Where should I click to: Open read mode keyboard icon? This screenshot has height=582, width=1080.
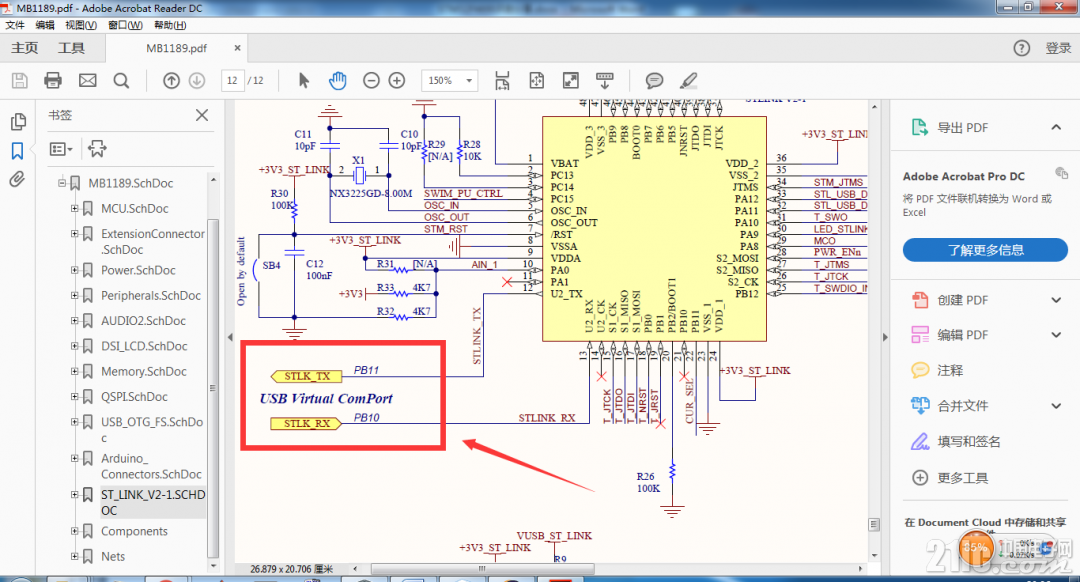(605, 81)
